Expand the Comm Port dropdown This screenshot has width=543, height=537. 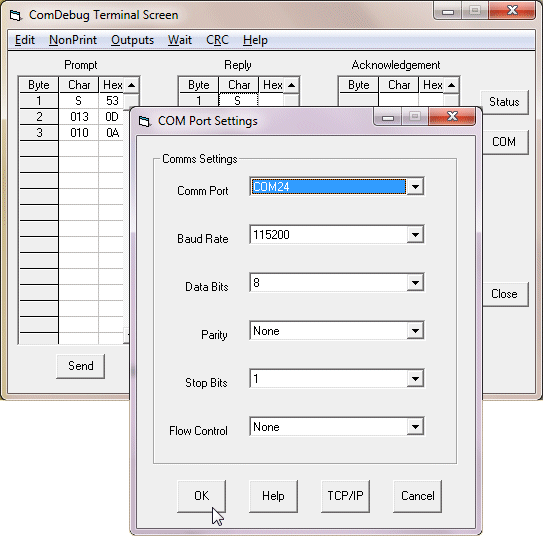pos(415,187)
